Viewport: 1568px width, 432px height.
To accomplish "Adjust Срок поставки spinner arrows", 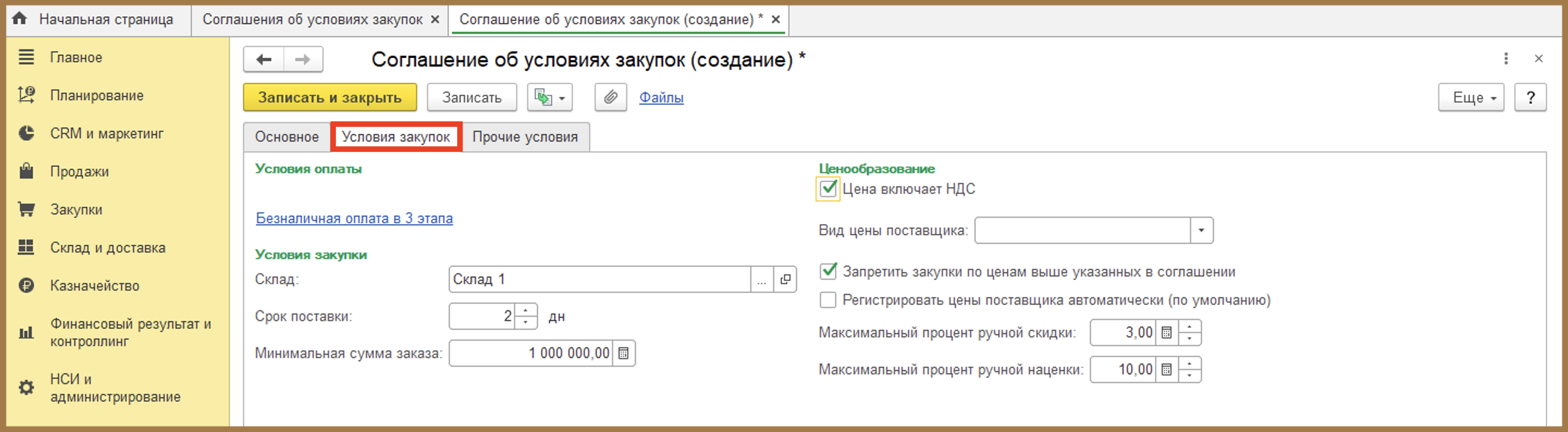I will (526, 317).
